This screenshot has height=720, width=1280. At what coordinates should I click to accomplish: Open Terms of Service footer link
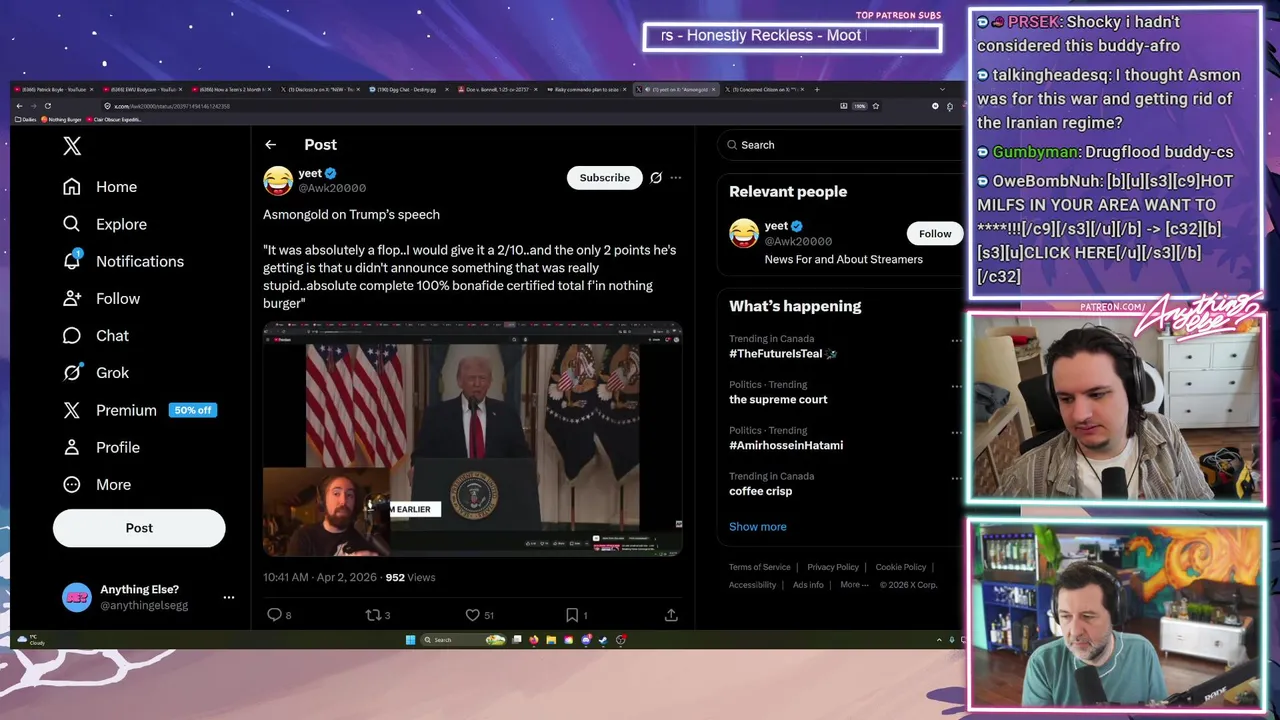coord(759,567)
